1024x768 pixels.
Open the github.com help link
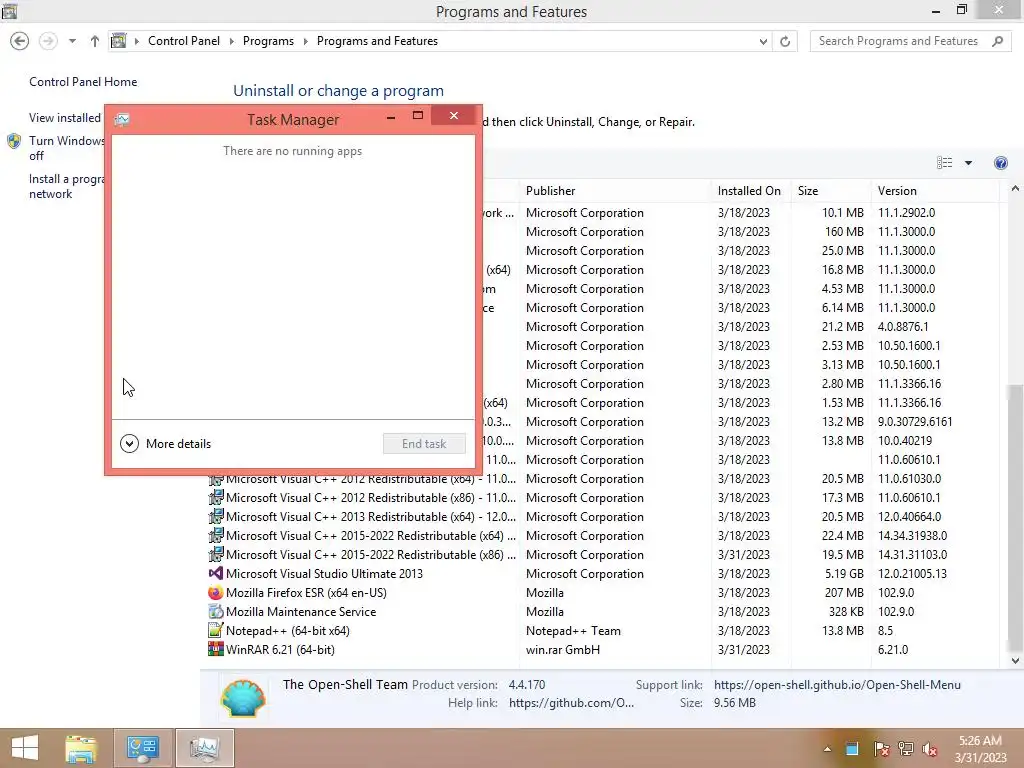(x=571, y=703)
